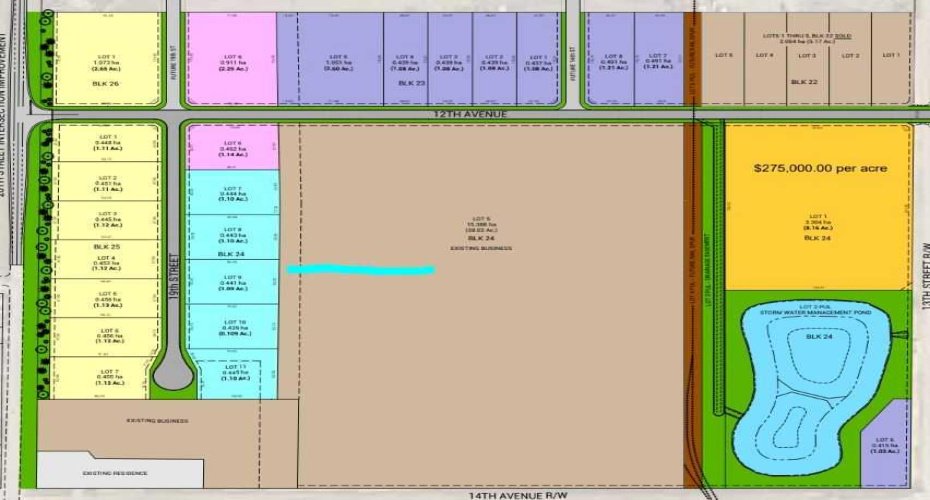Click the cyan highlight line marking
This screenshot has width=930, height=500.
[x=360, y=269]
